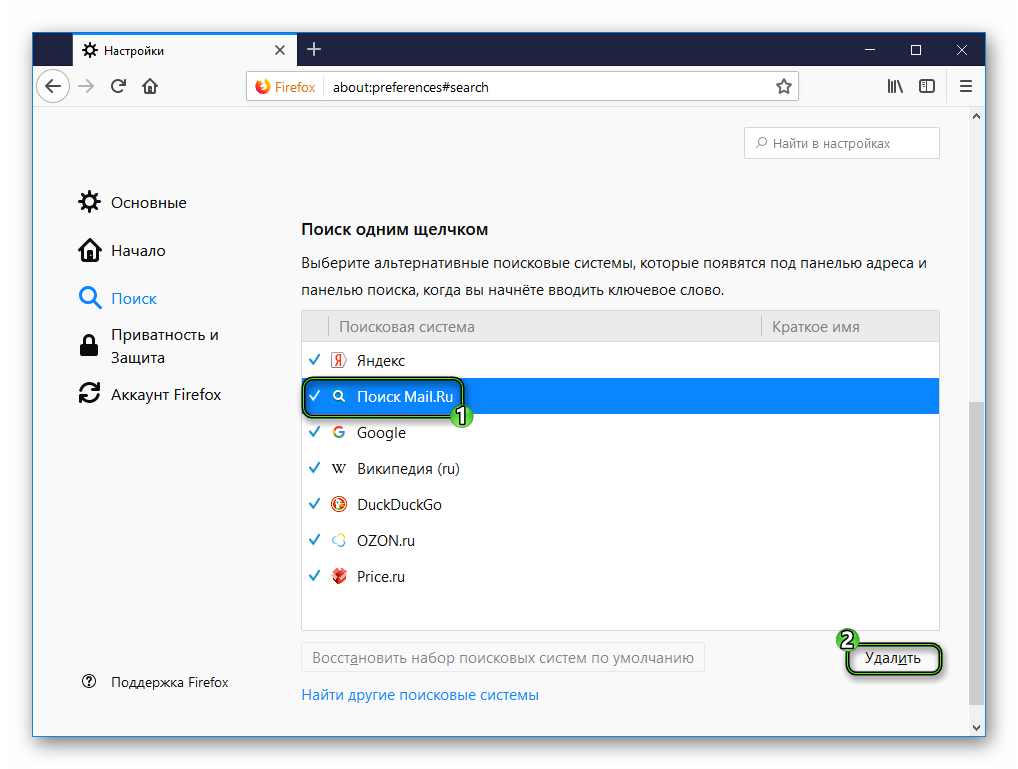This screenshot has height=769, width=1018.
Task: Open the Firefox hamburger menu
Action: tap(965, 86)
